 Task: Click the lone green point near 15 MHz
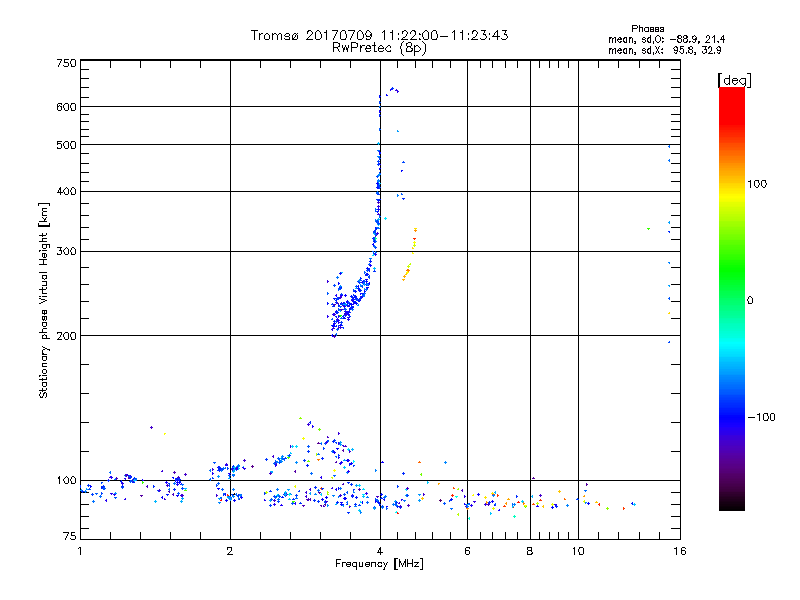[648, 229]
